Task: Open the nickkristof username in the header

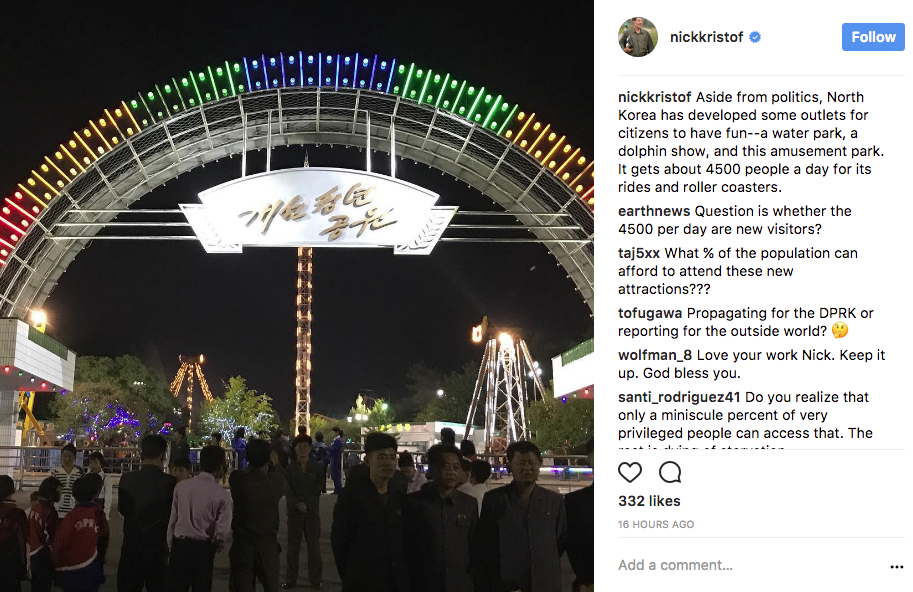Action: pos(706,37)
